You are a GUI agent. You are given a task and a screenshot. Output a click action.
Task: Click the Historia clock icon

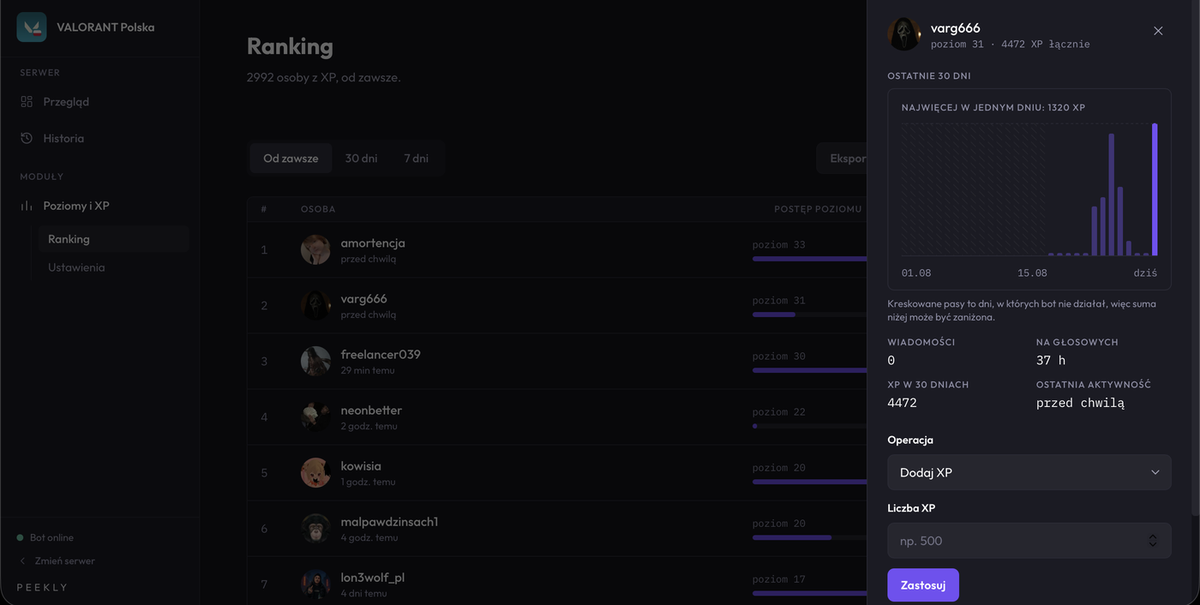(x=27, y=138)
